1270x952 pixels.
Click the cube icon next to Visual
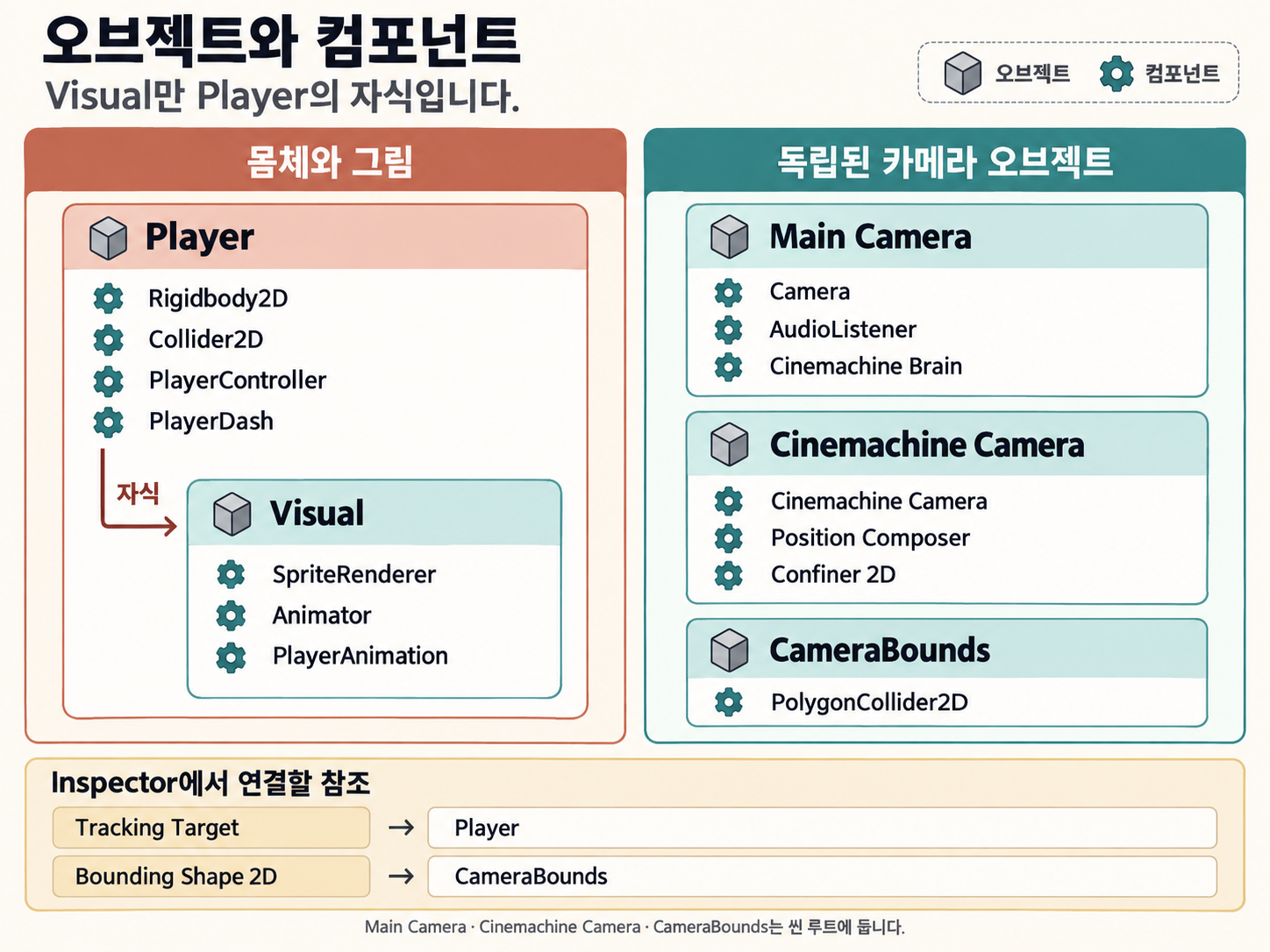[232, 515]
